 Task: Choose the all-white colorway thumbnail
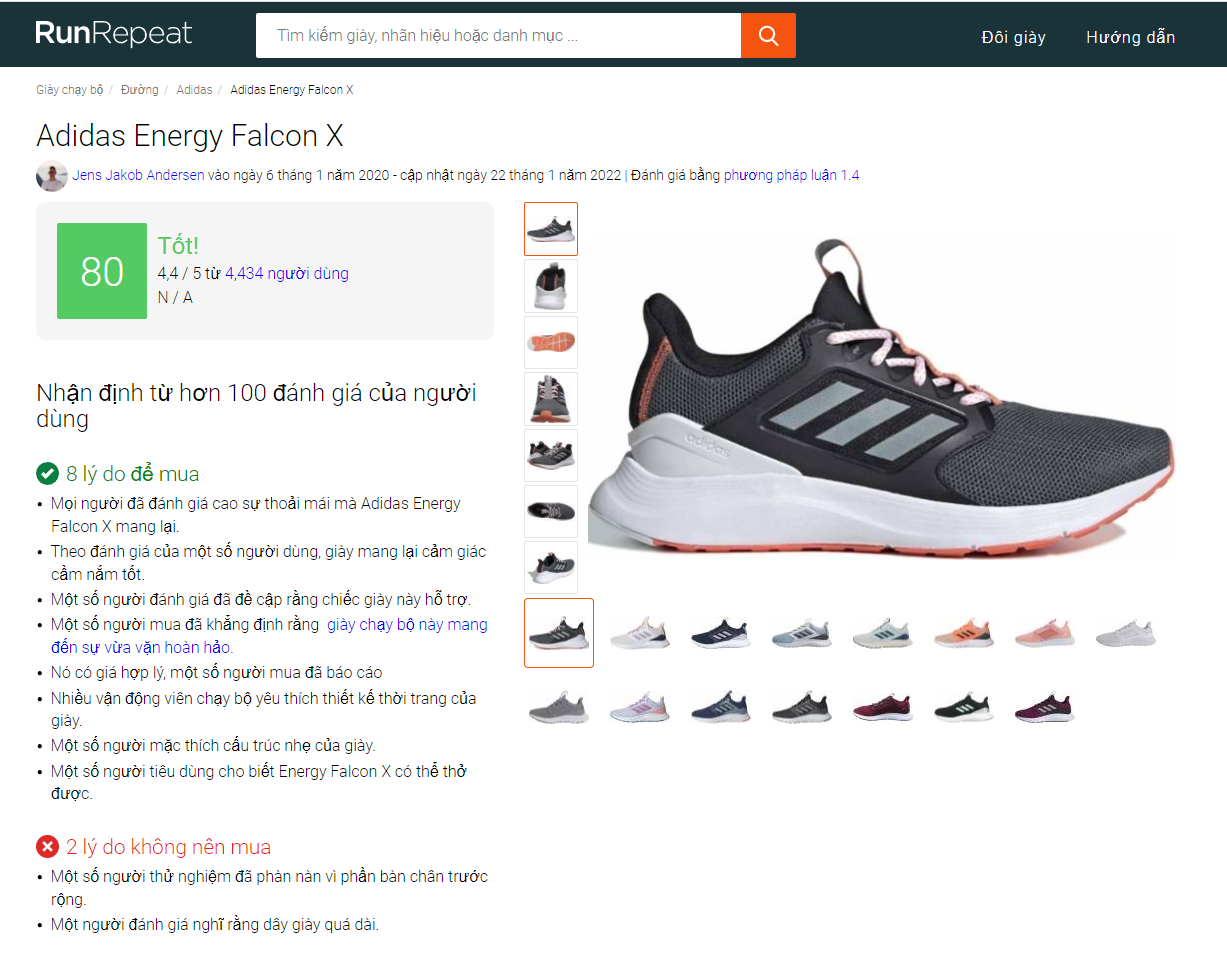click(x=1125, y=633)
